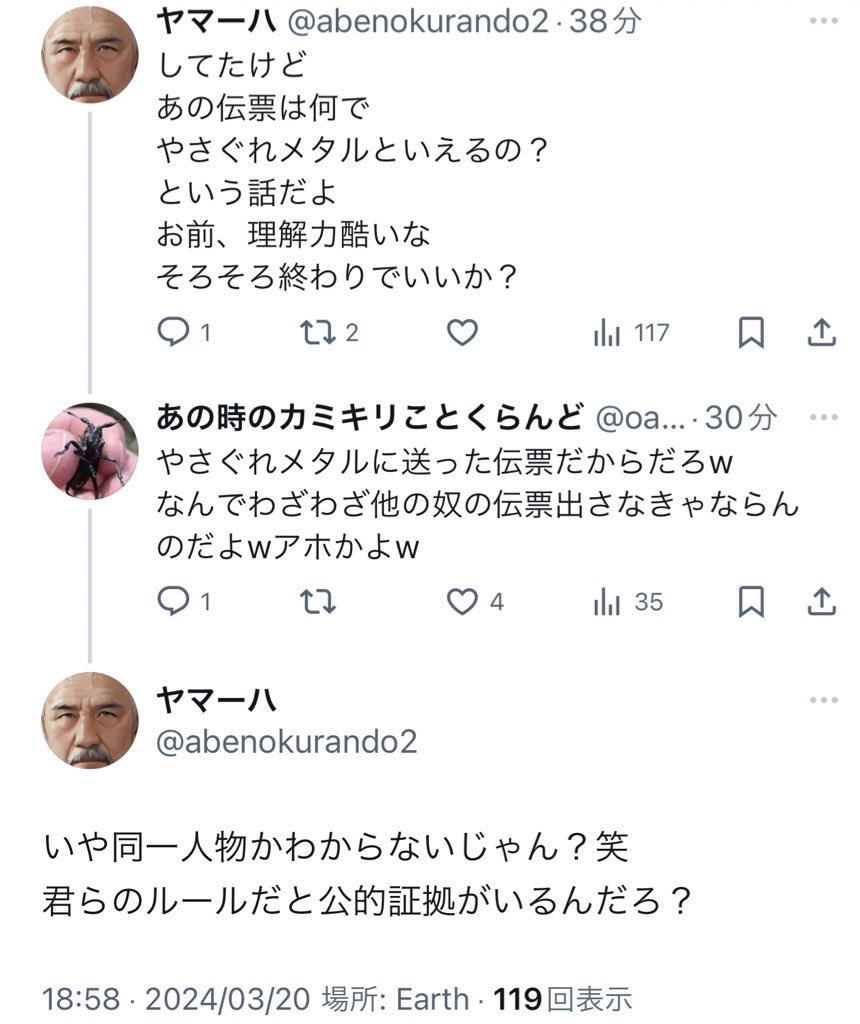The height and width of the screenshot is (1024, 860).
Task: Bookmark the カミキリ user's tweet
Action: [750, 602]
